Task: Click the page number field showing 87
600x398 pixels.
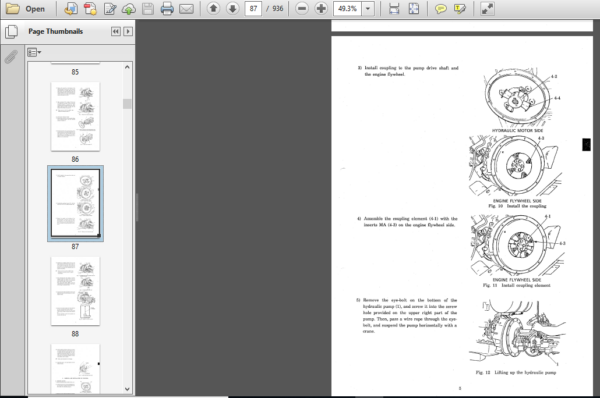Action: point(253,8)
